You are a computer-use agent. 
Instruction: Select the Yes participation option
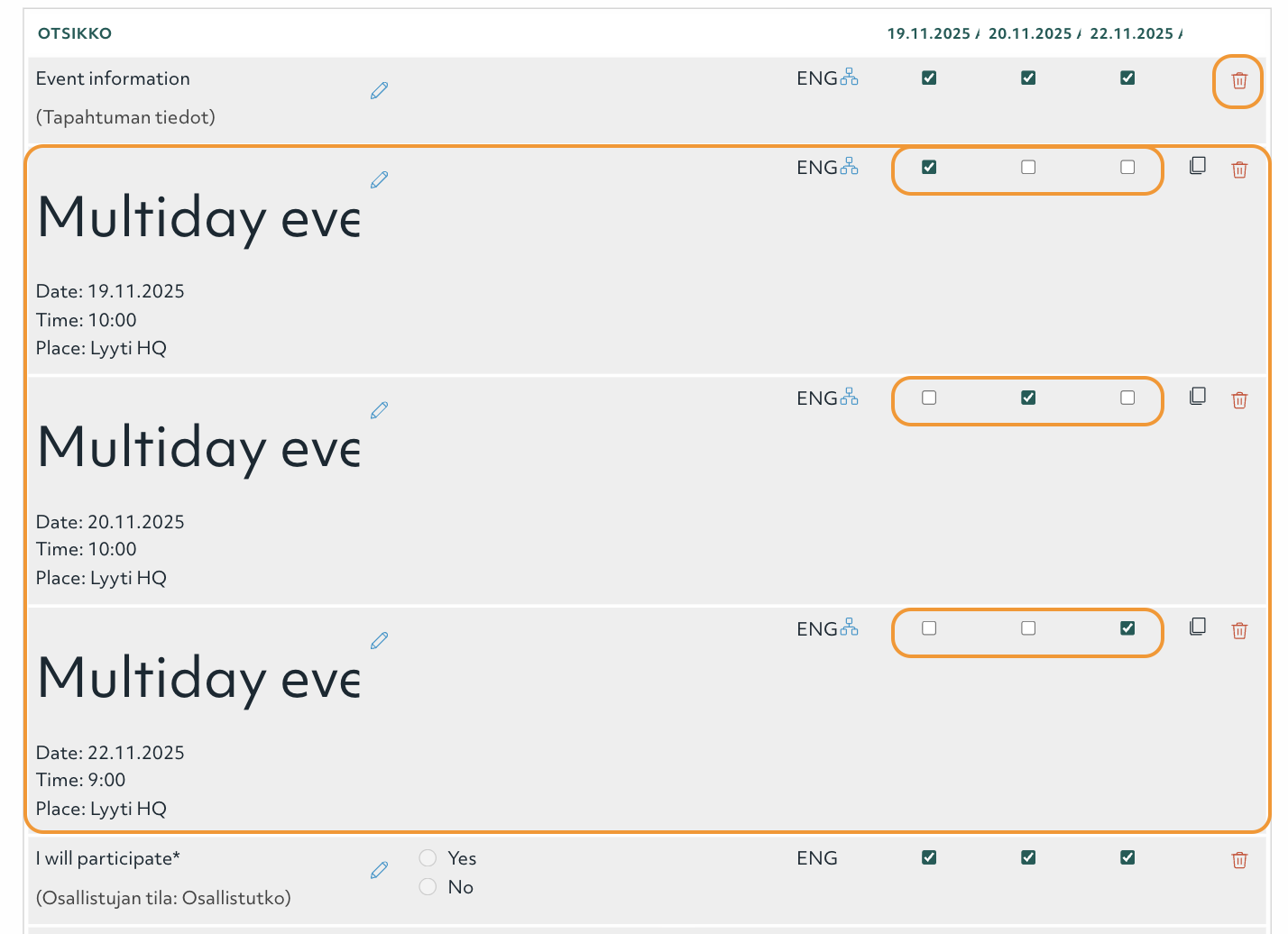428,857
